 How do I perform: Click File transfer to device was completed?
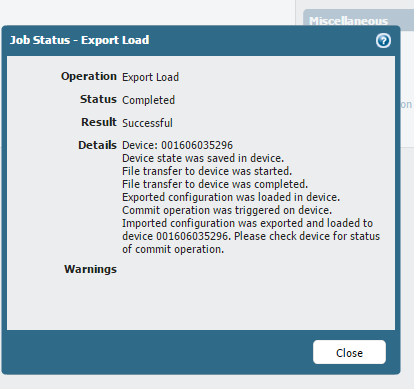click(x=215, y=184)
